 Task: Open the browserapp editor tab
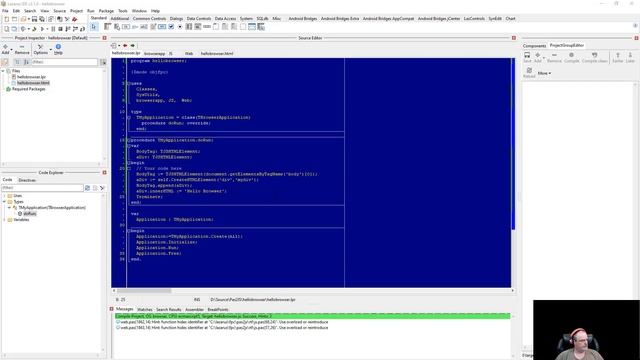pyautogui.click(x=154, y=53)
